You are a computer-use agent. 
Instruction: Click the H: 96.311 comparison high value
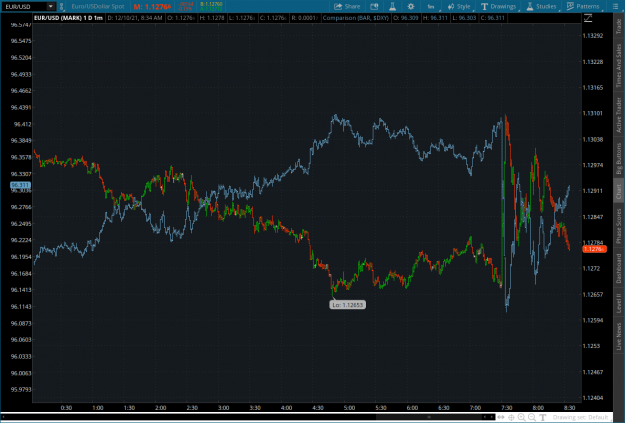point(435,18)
